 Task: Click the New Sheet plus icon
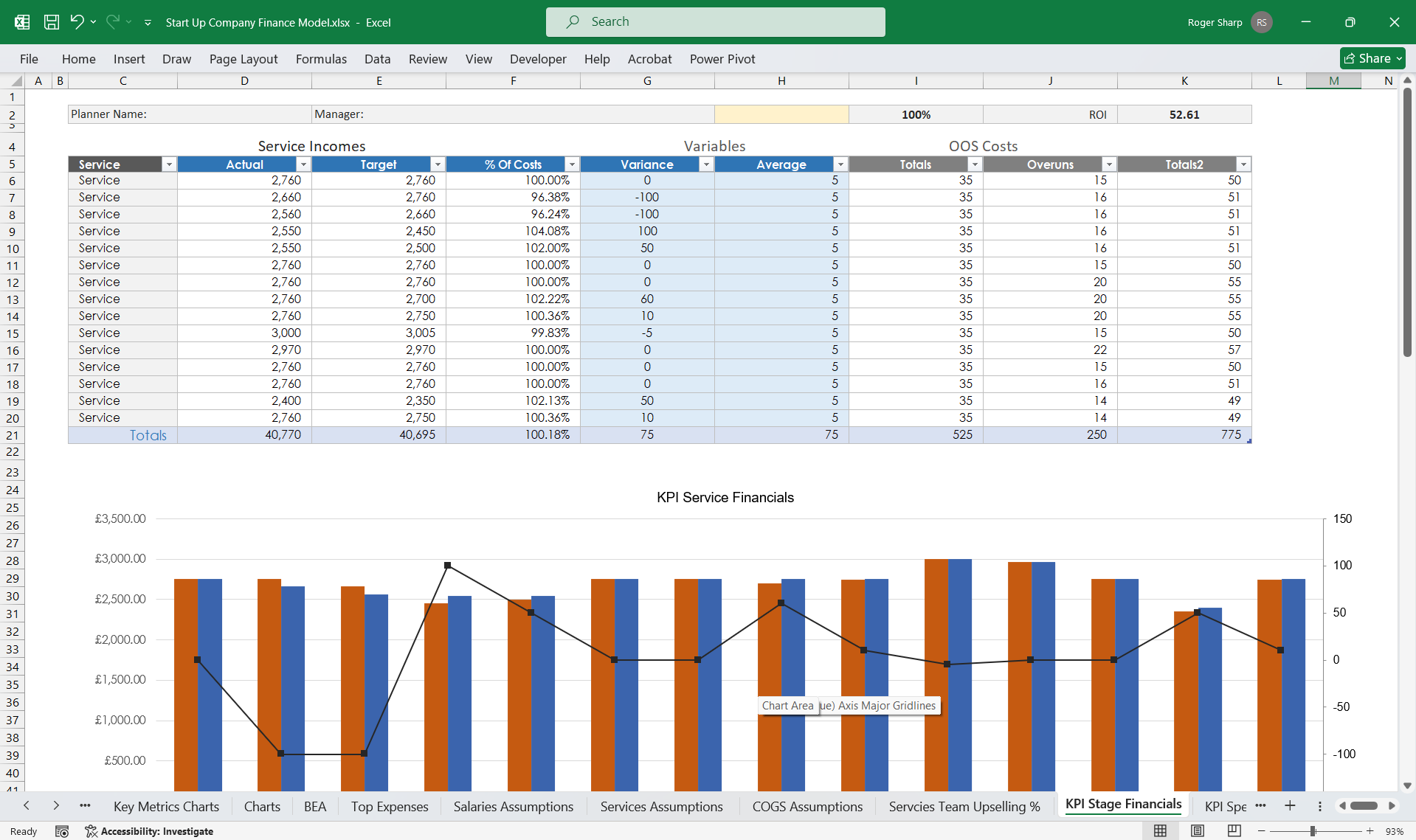pyautogui.click(x=1290, y=805)
